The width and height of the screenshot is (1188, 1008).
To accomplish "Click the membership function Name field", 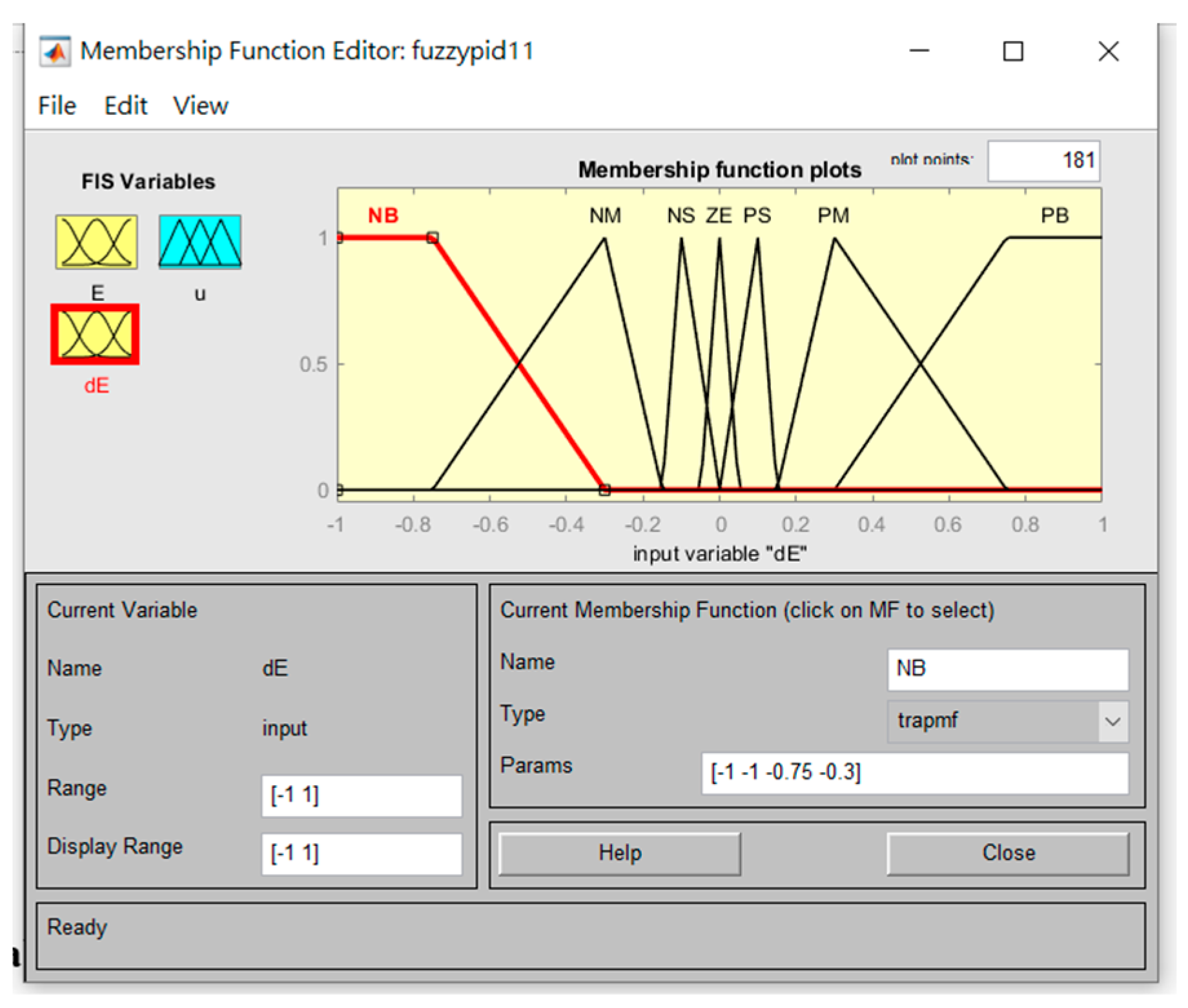I will click(1007, 669).
